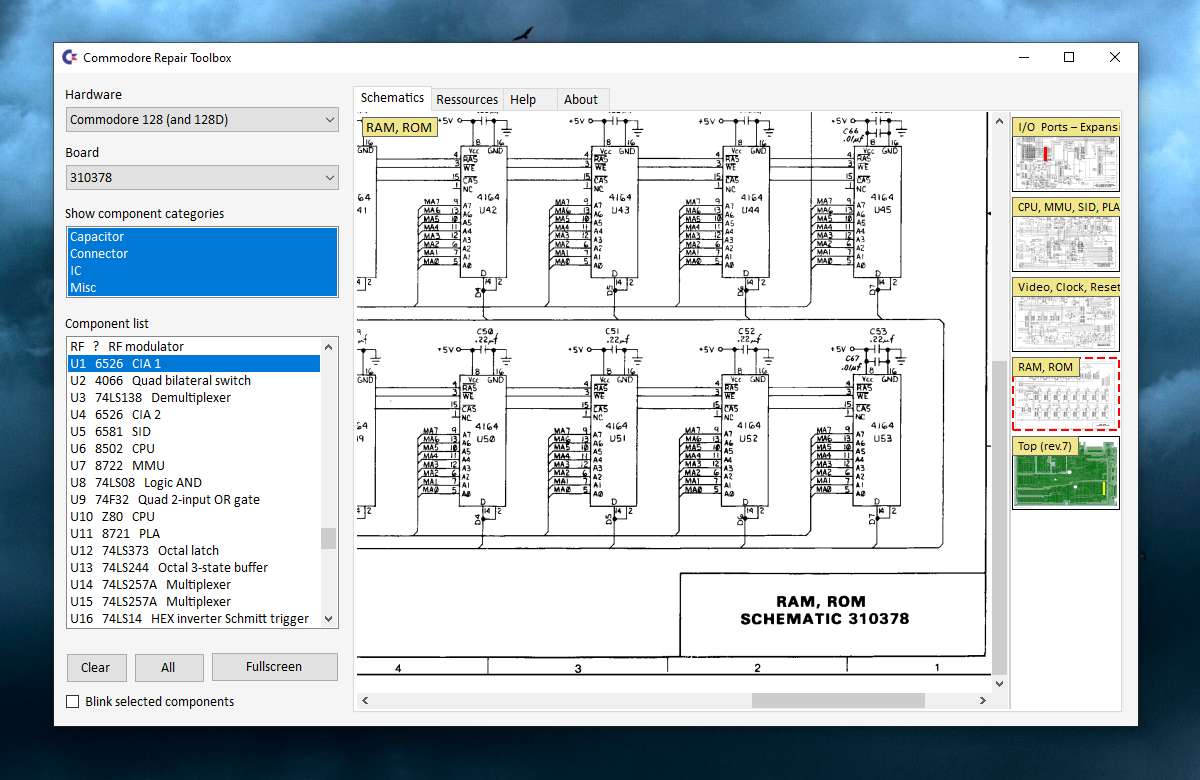Select the IC category
Screen dimensions: 1200x780
[x=202, y=271]
